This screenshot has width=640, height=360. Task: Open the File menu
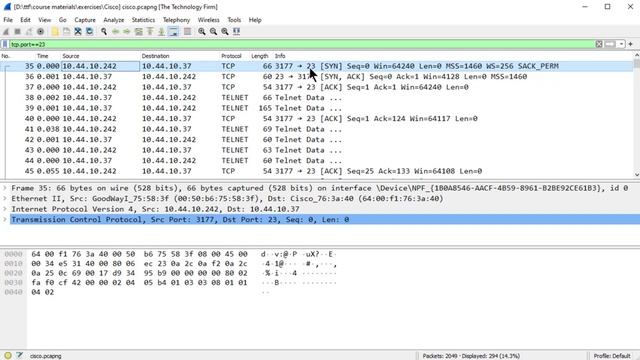click(8, 20)
